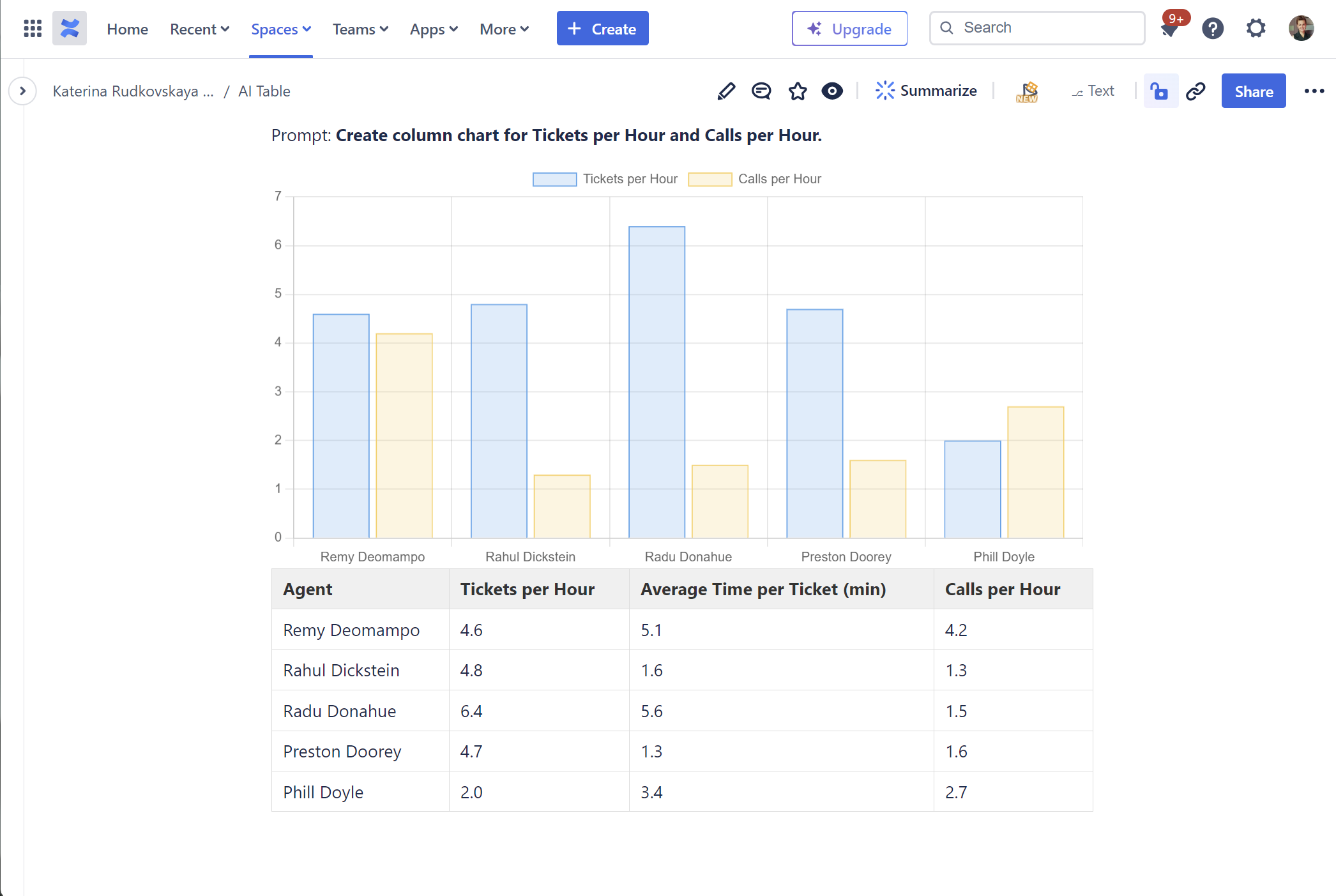The image size is (1336, 896).
Task: Click the pencil edit page icon
Action: click(726, 91)
